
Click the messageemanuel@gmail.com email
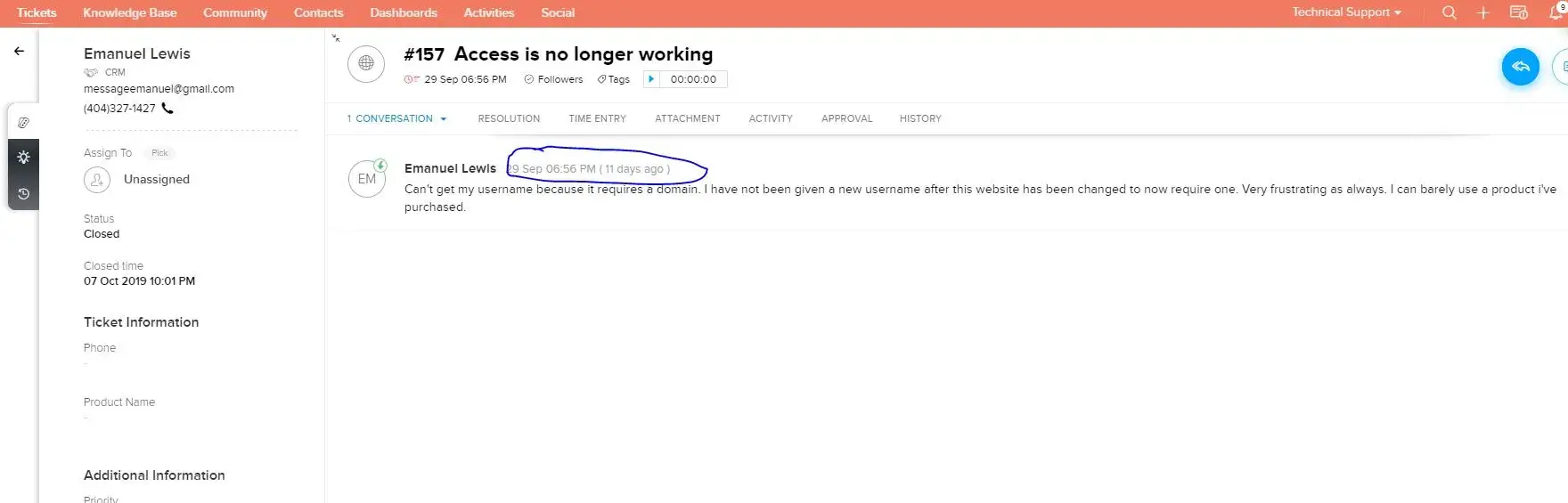pos(159,89)
